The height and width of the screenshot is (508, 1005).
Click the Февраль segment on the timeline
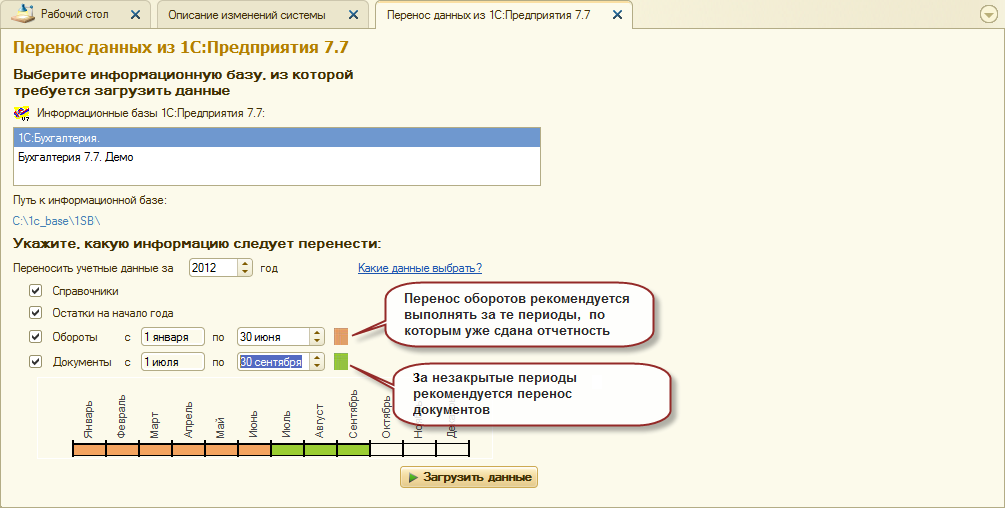[x=122, y=448]
